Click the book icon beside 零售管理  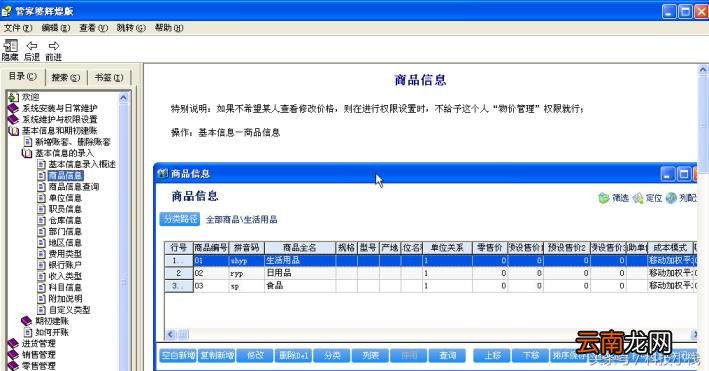[14, 366]
